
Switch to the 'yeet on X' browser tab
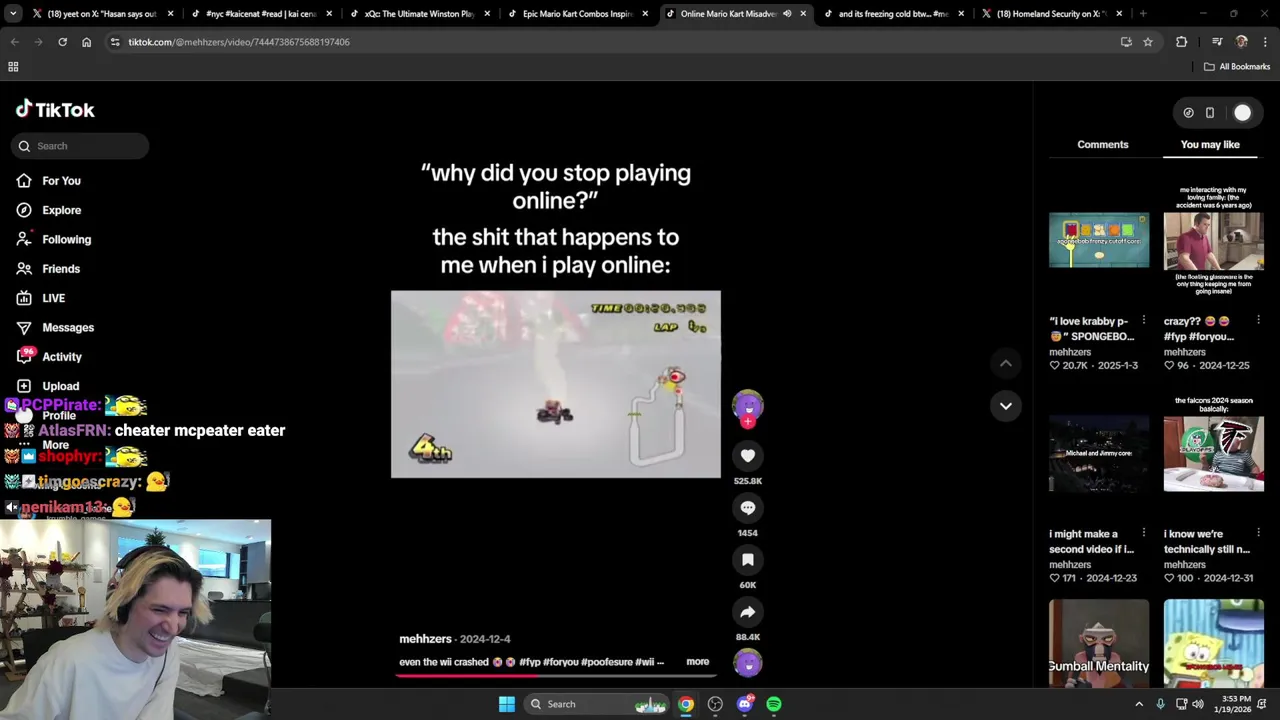[x=102, y=14]
